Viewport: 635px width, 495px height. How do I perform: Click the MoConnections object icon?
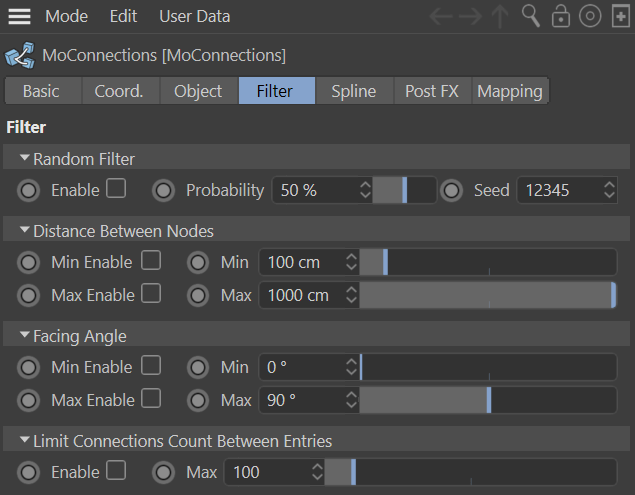tap(17, 55)
